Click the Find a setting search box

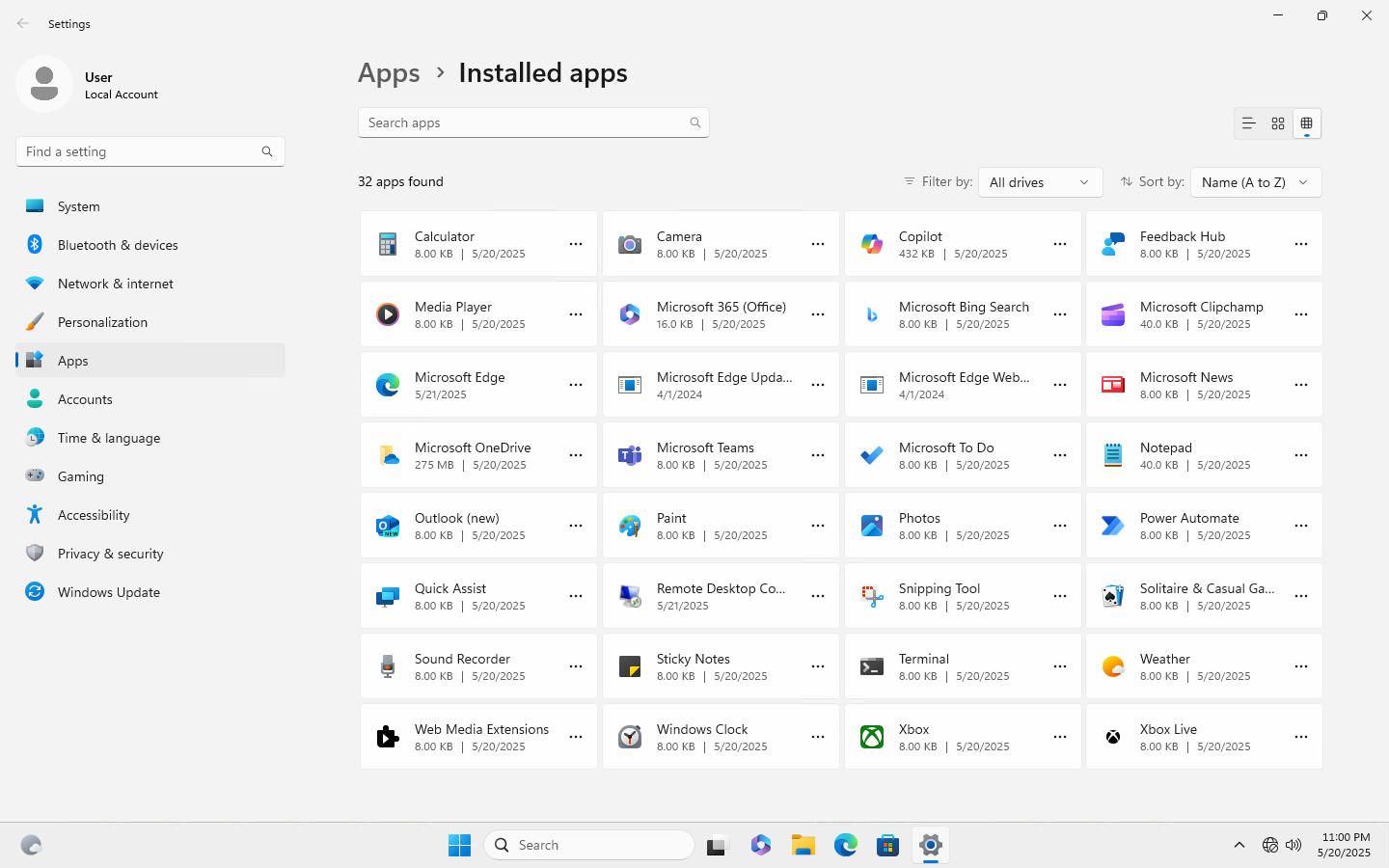(150, 151)
